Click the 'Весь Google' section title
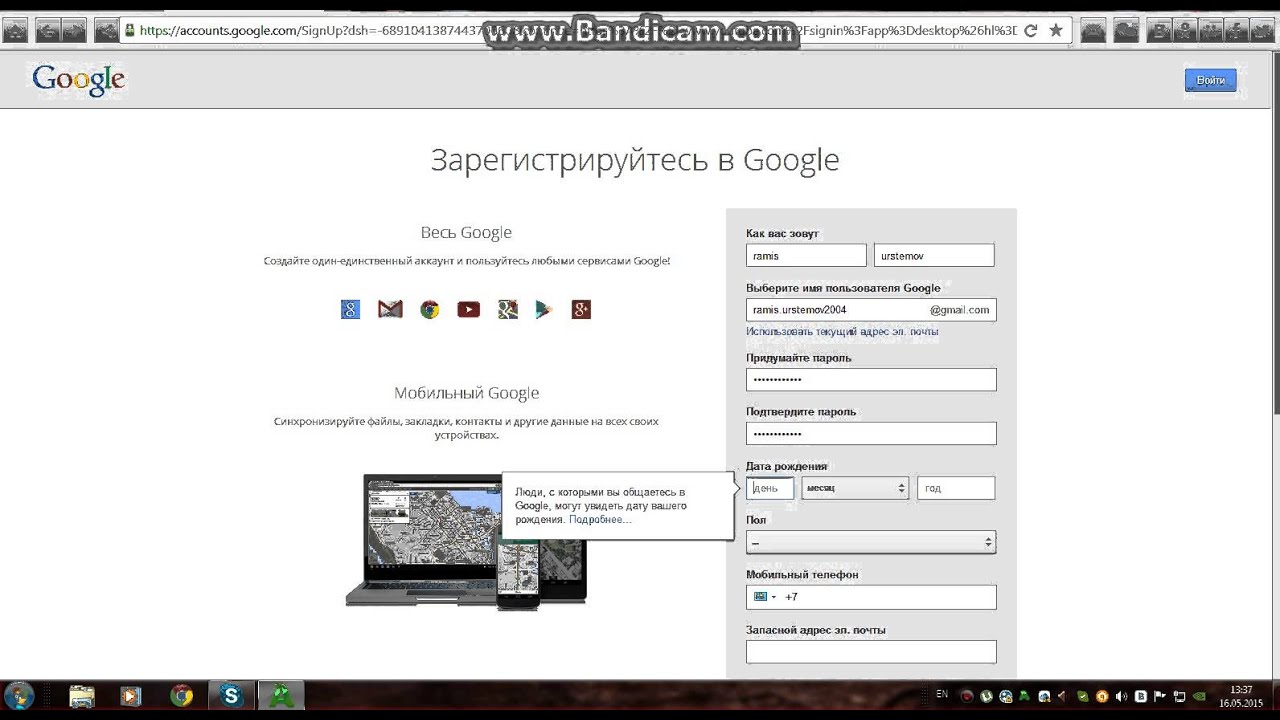 click(x=466, y=232)
